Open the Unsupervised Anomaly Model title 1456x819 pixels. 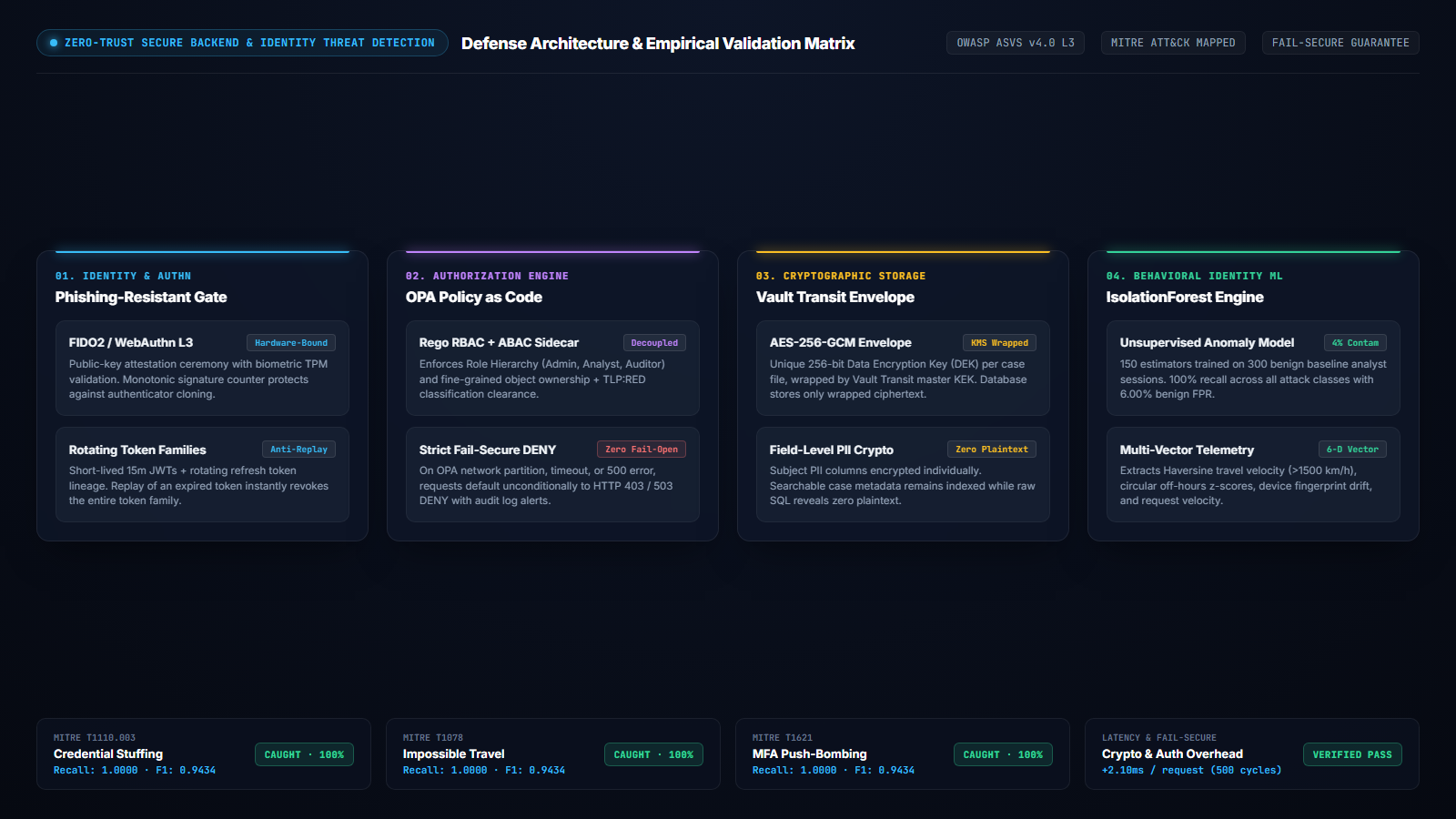1207,343
